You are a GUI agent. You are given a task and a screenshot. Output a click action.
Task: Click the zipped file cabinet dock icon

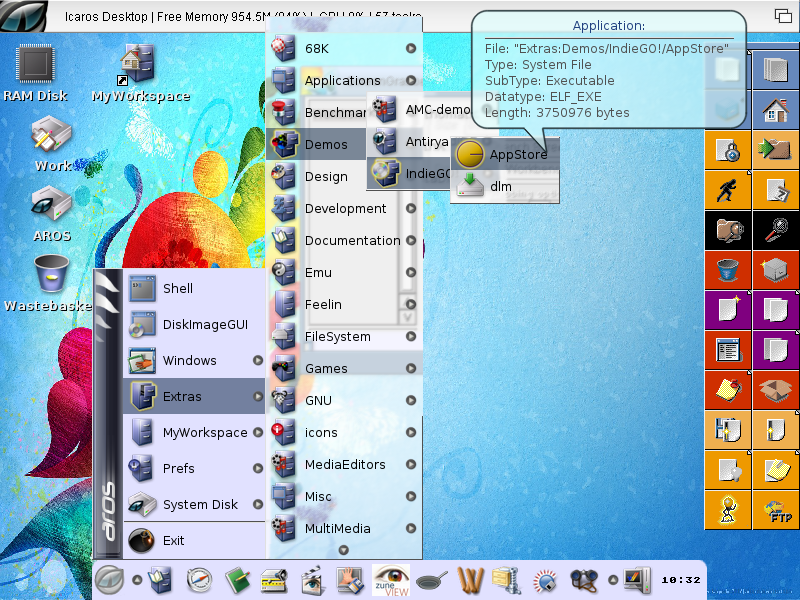tap(506, 580)
